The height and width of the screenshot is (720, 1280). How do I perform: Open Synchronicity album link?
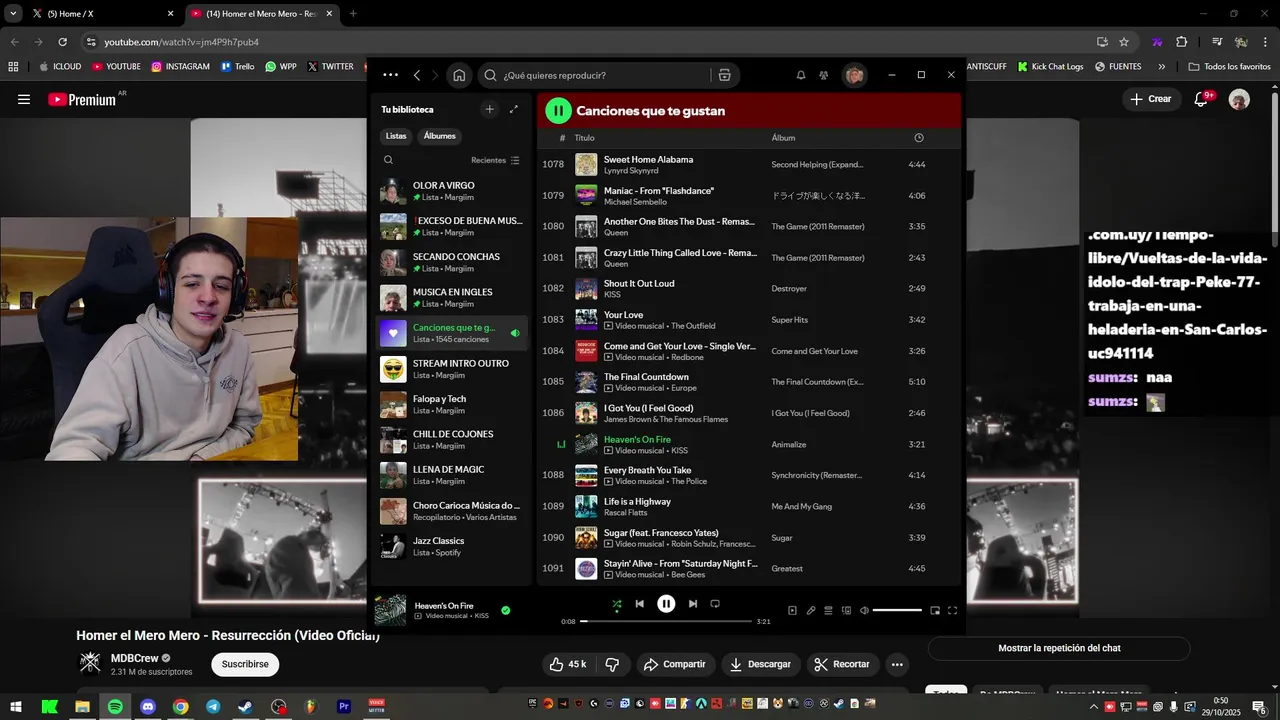click(x=816, y=476)
